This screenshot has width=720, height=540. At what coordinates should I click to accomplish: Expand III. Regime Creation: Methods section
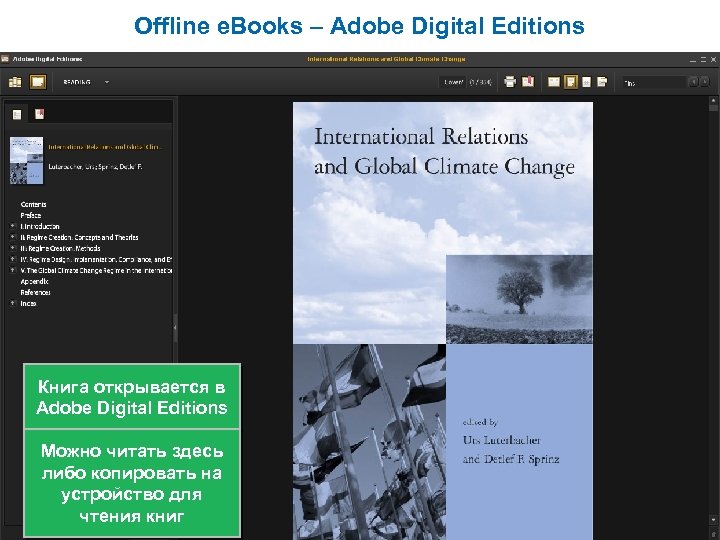tap(13, 248)
